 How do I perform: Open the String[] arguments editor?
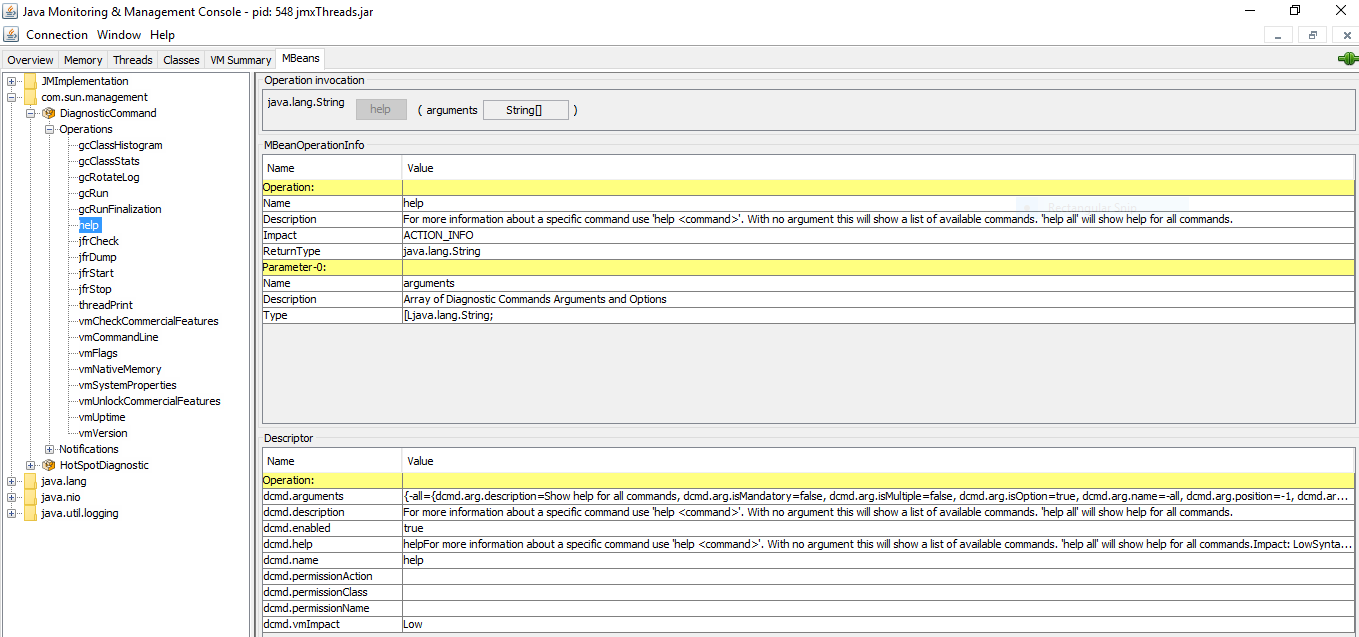(525, 109)
